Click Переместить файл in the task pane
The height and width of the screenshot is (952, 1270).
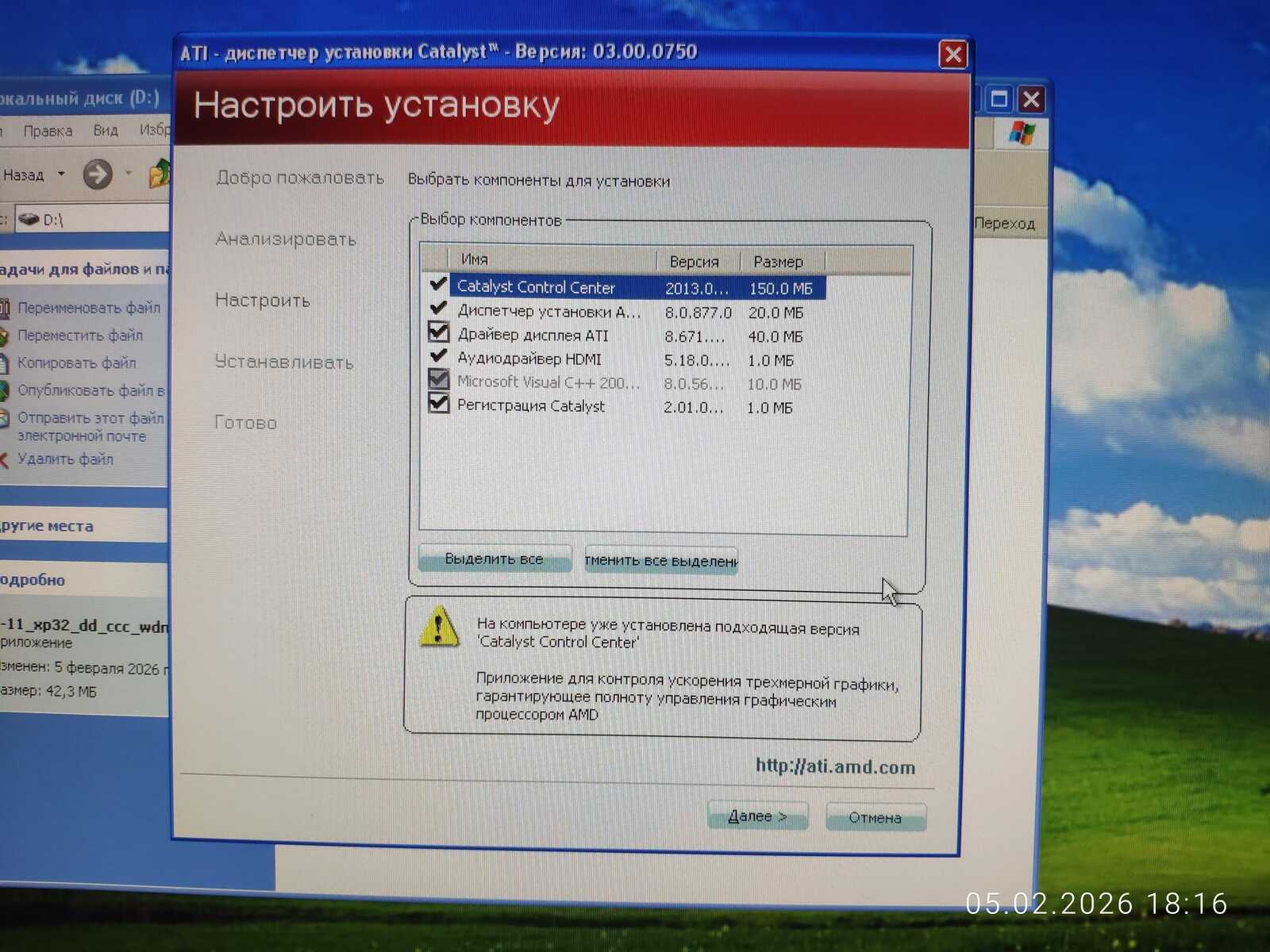point(80,335)
